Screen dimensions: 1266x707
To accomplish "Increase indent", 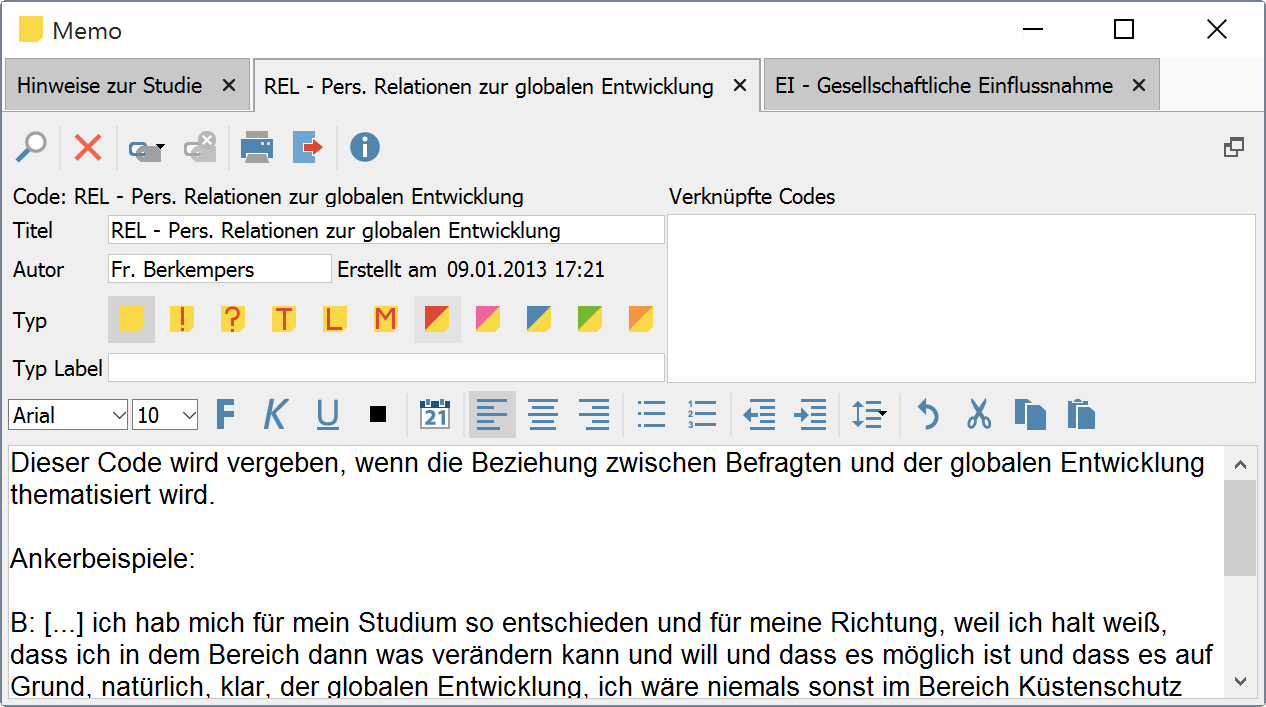I will pos(810,414).
